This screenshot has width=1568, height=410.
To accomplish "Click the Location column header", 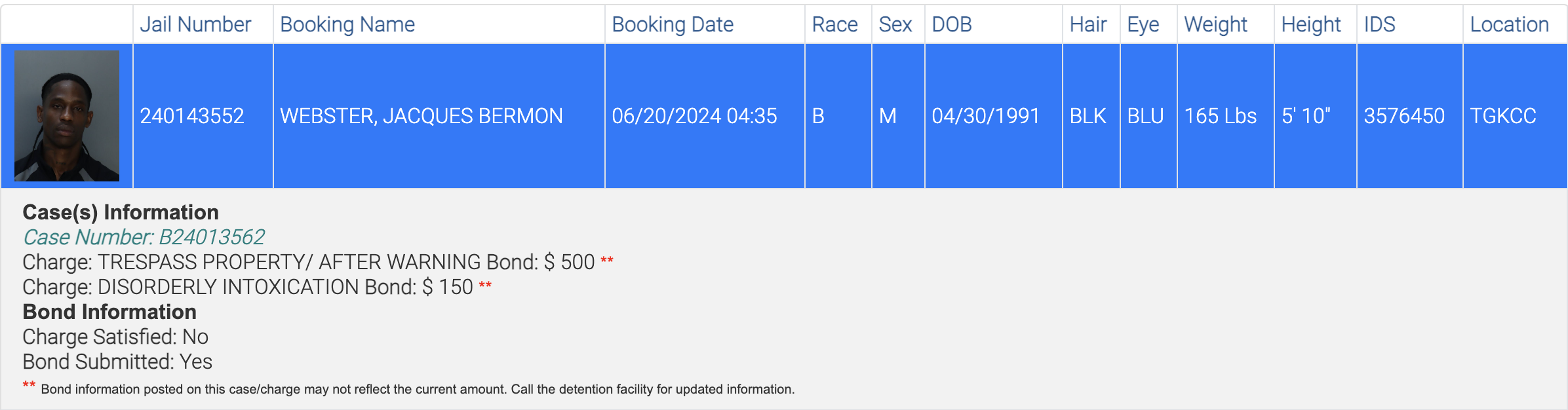I will coord(1509,24).
